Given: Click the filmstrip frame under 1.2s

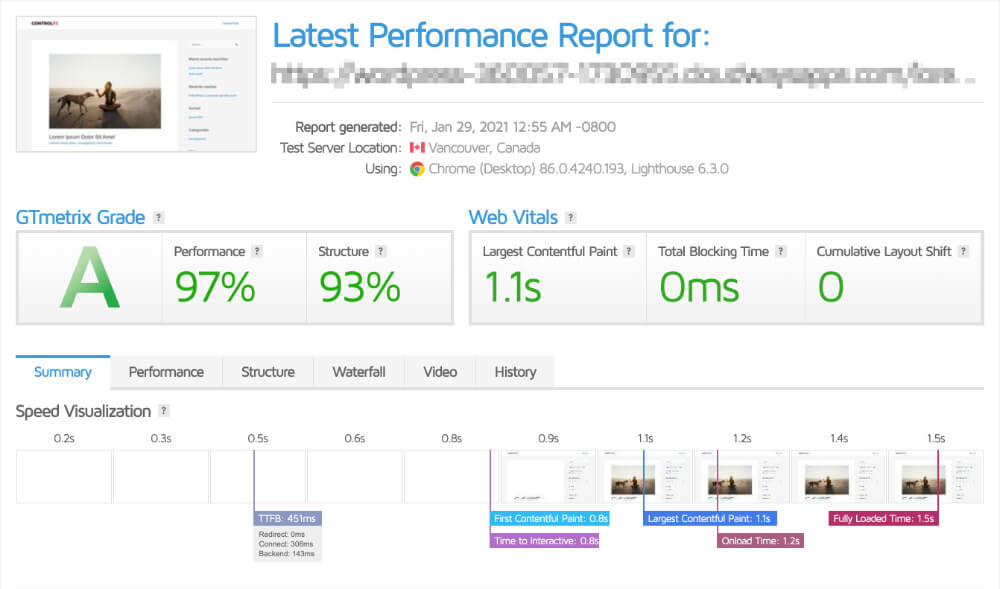Looking at the screenshot, I should click(742, 477).
